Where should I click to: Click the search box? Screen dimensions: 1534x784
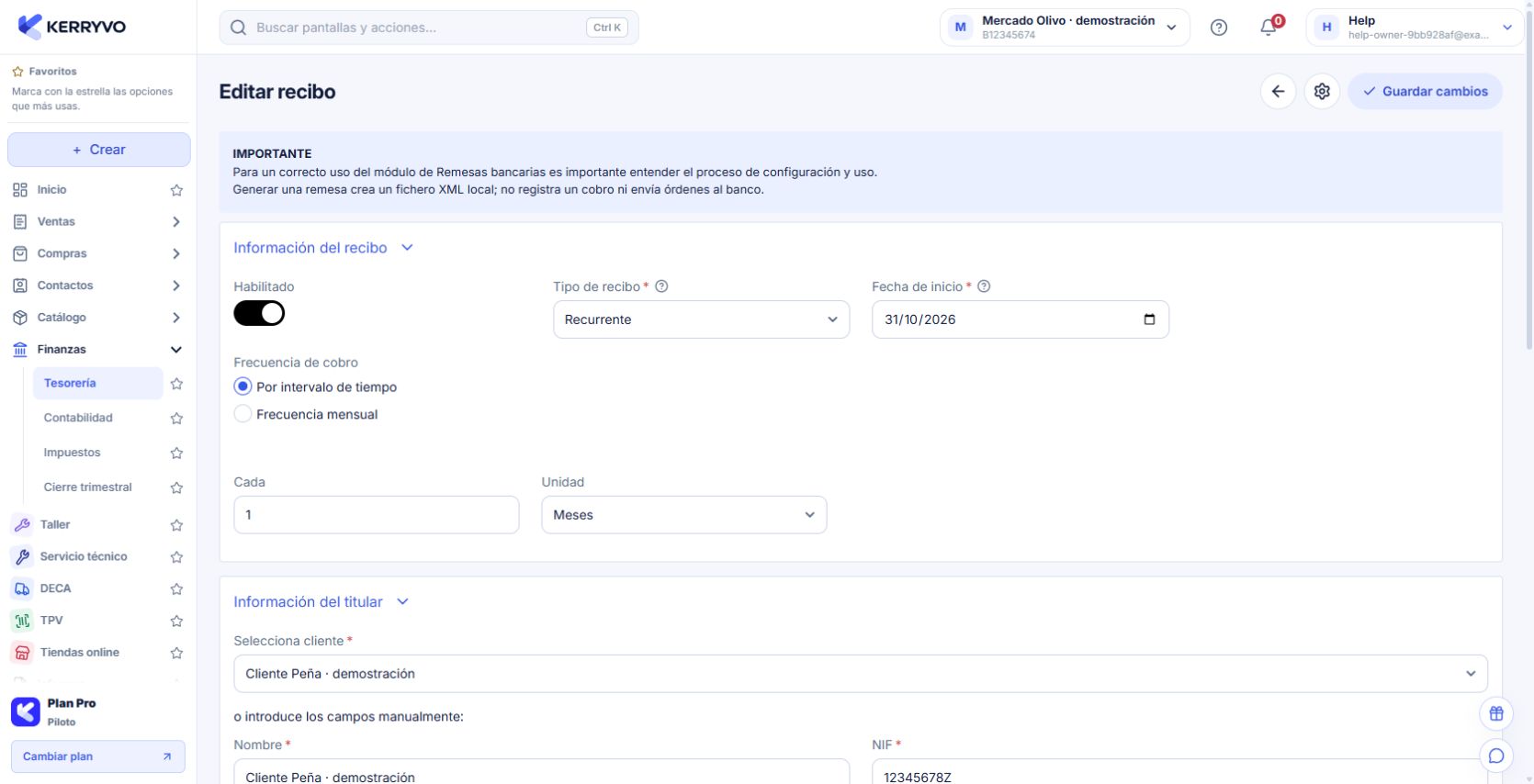click(428, 28)
